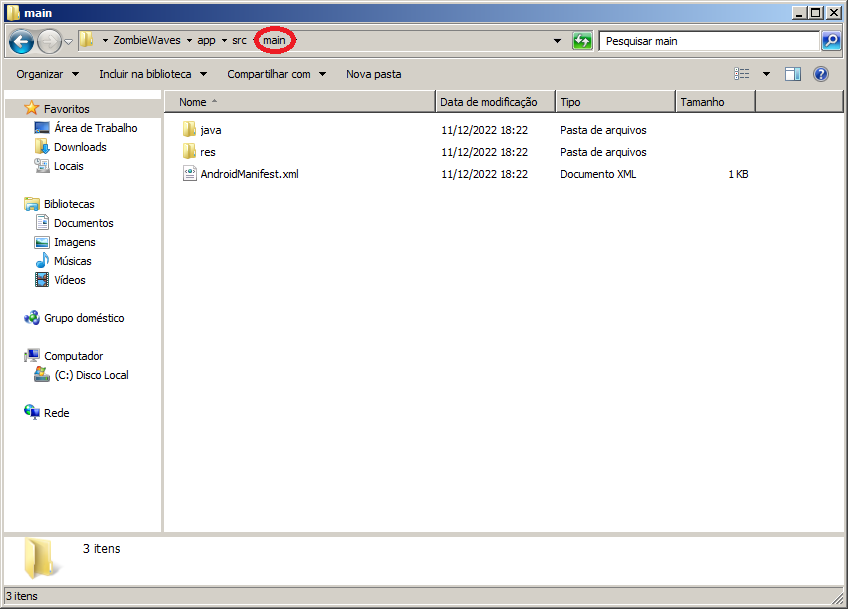Open Downloads in Favoritos

[80, 147]
